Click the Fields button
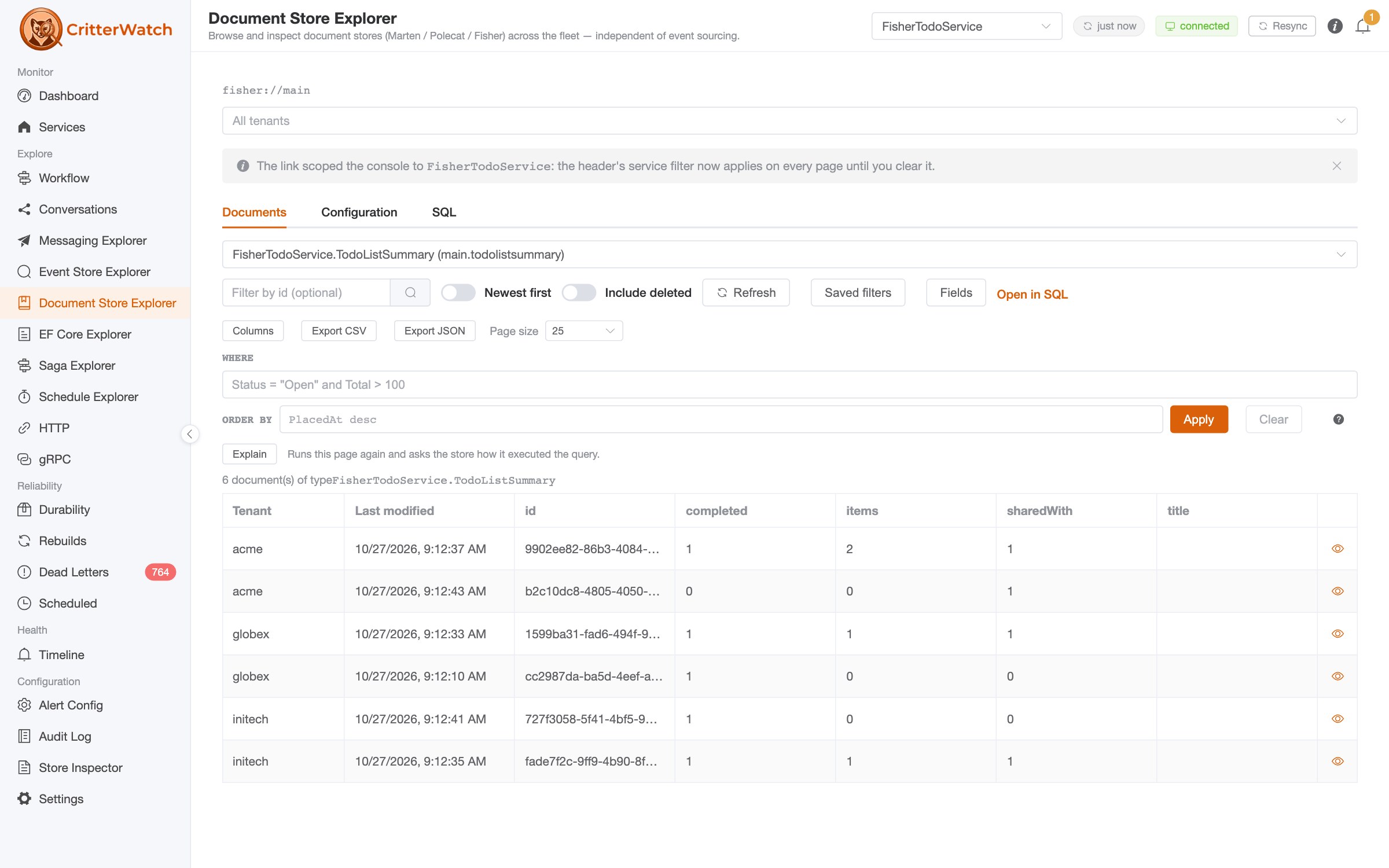Viewport: 1389px width, 868px height. pyautogui.click(x=956, y=292)
